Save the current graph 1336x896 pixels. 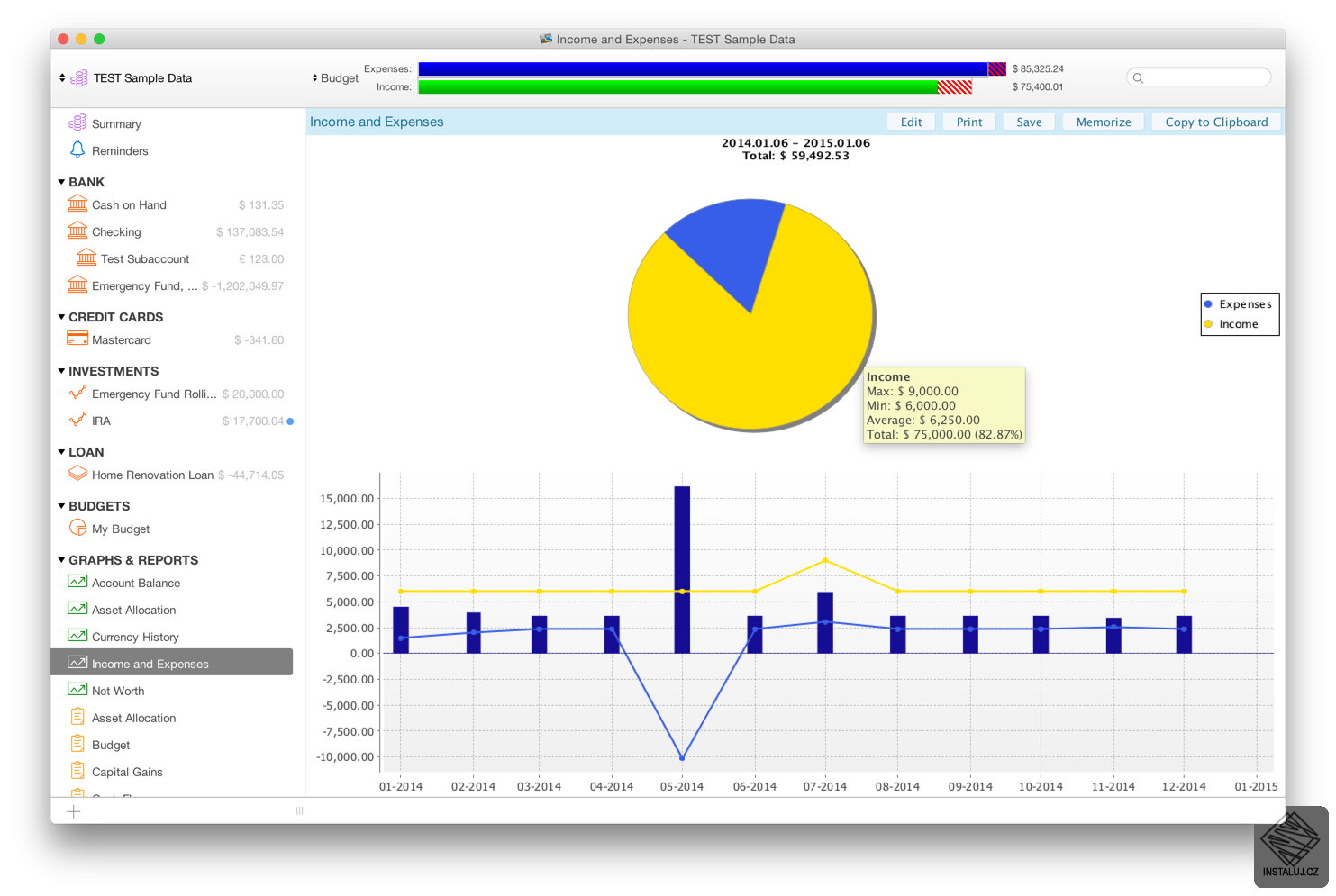tap(1029, 122)
